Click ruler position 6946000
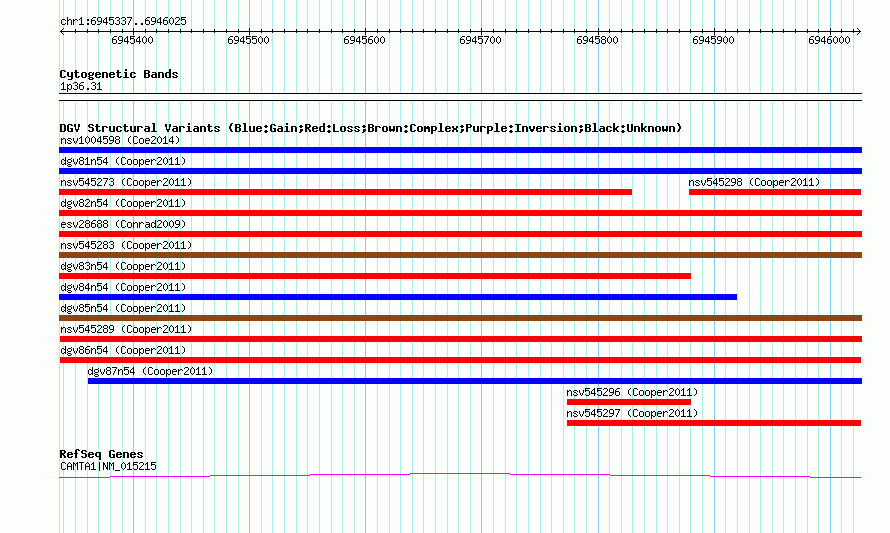The image size is (890, 533). [x=829, y=40]
